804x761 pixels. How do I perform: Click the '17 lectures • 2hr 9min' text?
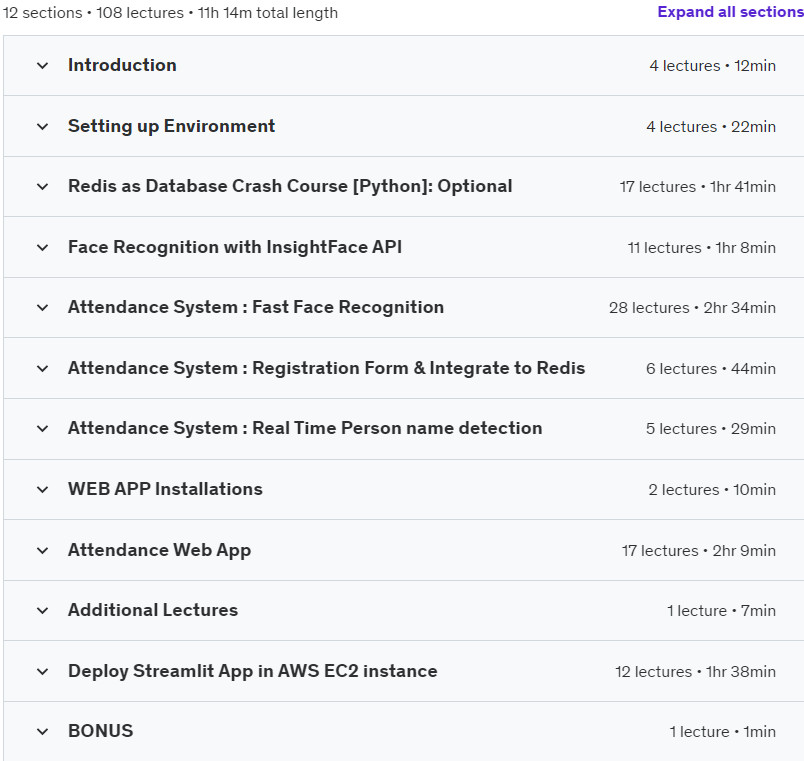698,551
